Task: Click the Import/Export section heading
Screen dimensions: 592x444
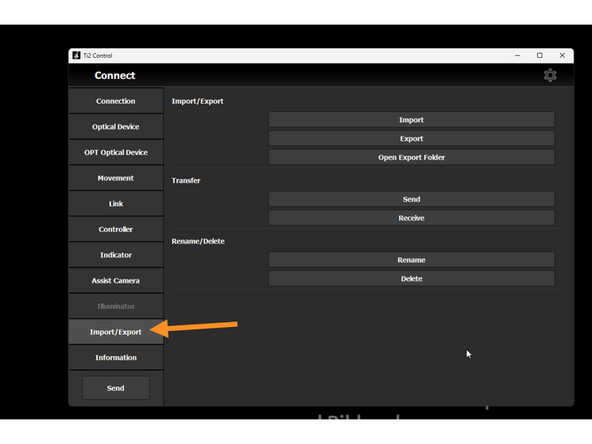Action: pyautogui.click(x=197, y=101)
